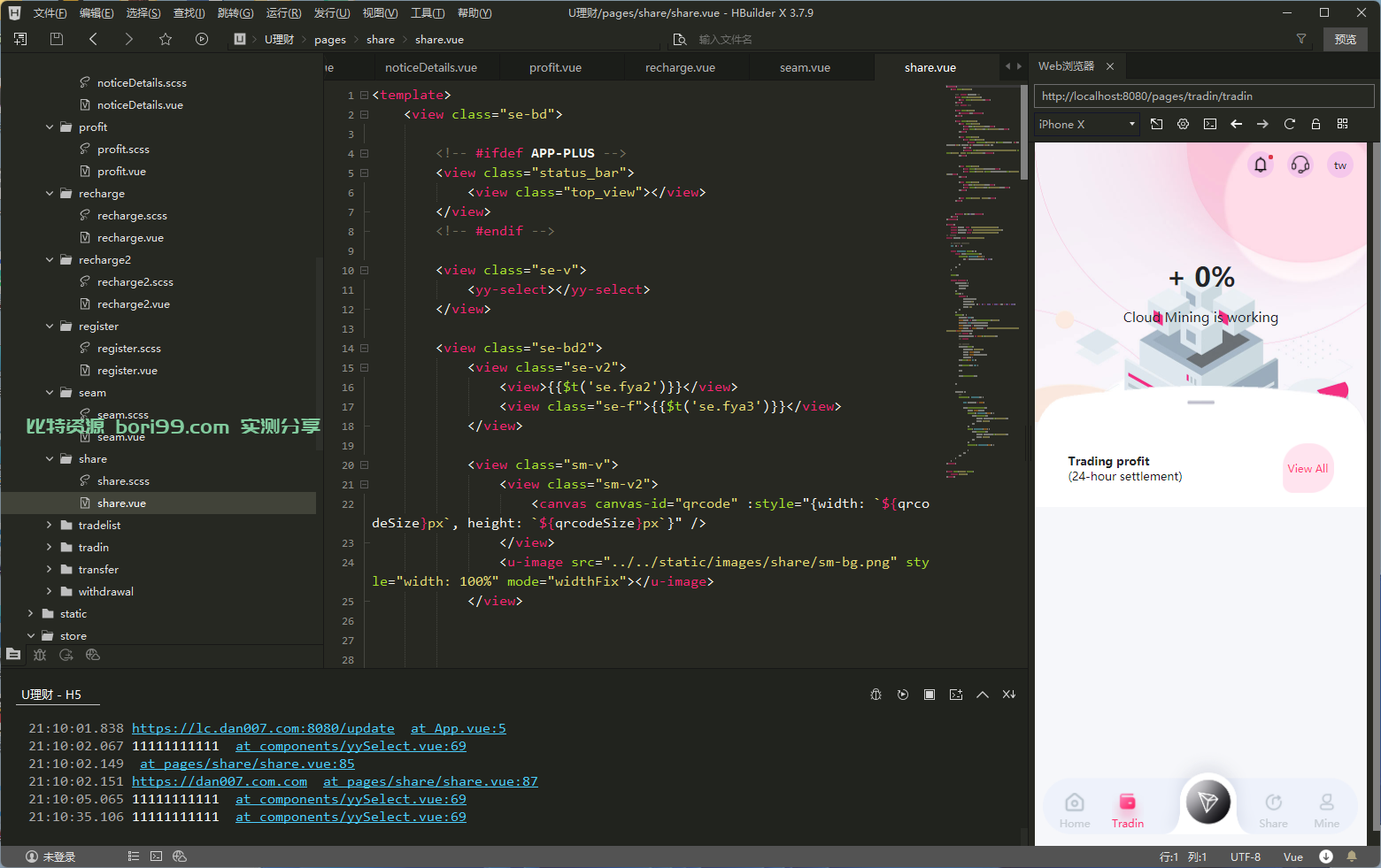Reload the built-in browser page
This screenshot has width=1381, height=868.
click(1290, 125)
